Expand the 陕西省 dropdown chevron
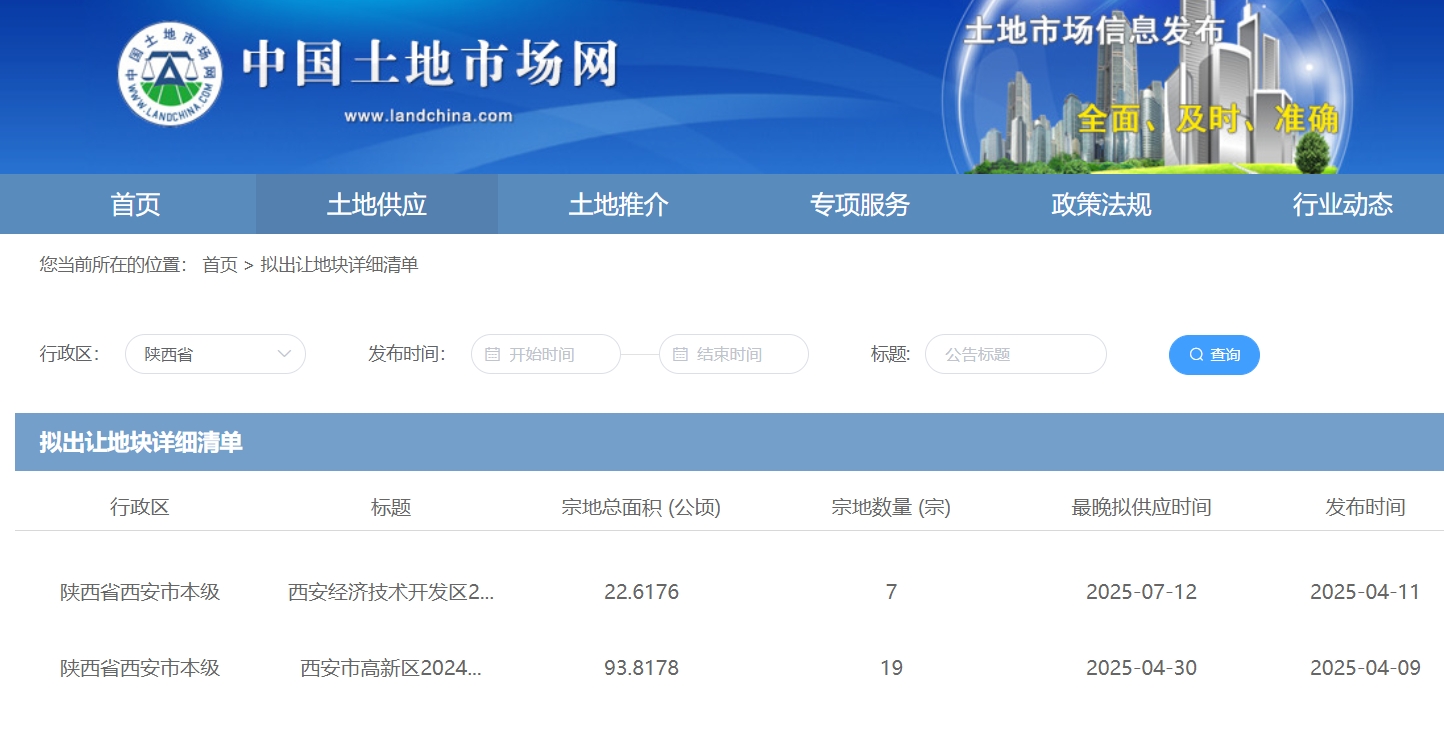 point(284,354)
